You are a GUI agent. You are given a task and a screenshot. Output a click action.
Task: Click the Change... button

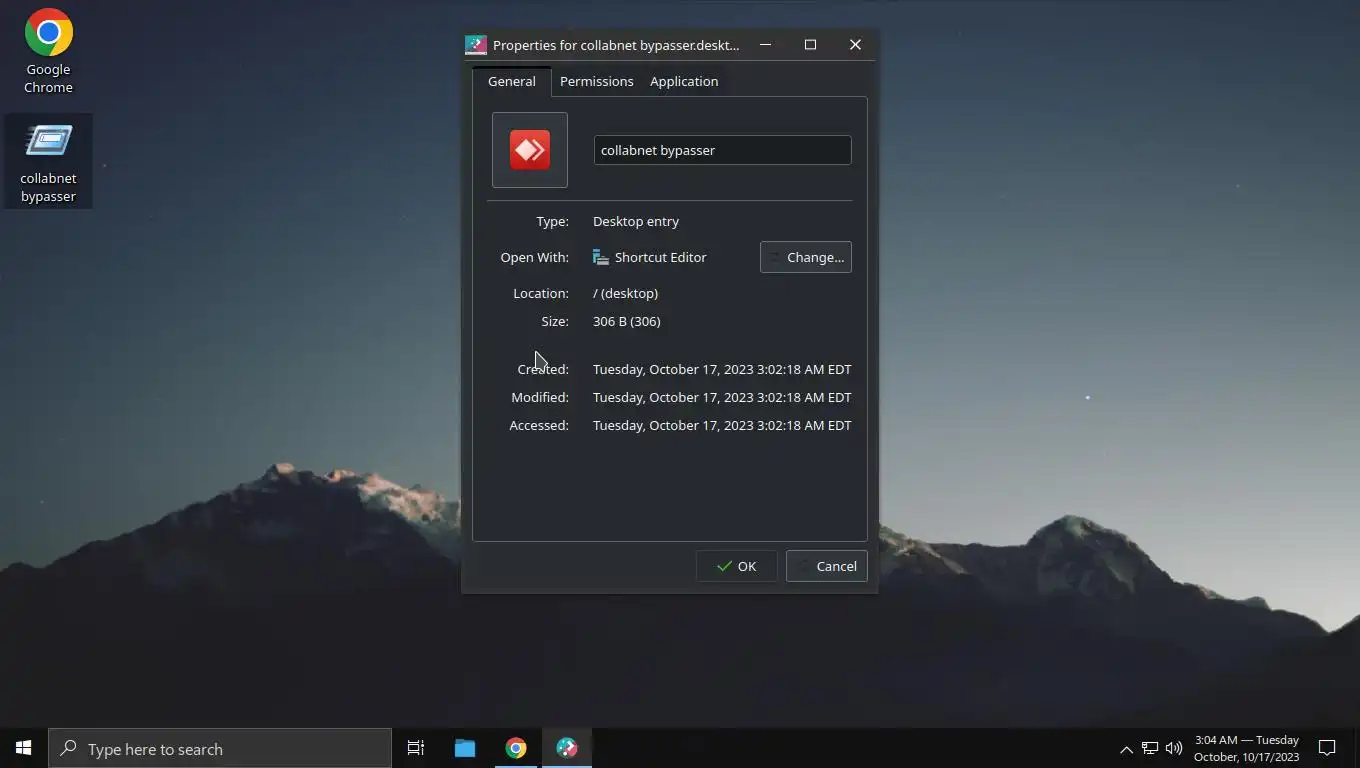click(806, 257)
